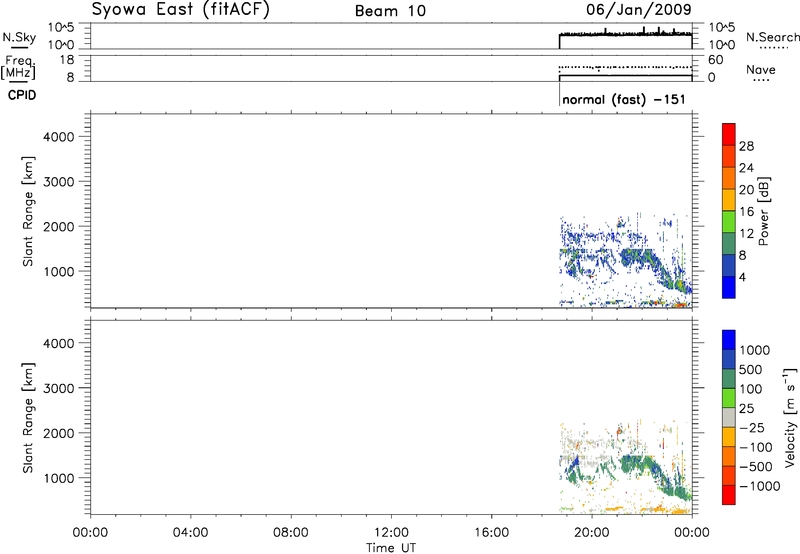This screenshot has width=800, height=554.
Task: Click the red swatch on Power colorbar
Action: click(729, 134)
